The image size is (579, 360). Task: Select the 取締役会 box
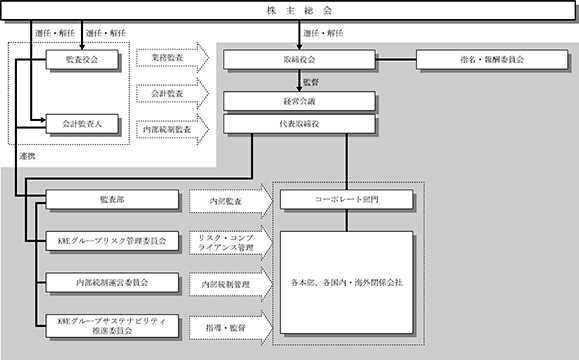pyautogui.click(x=299, y=59)
